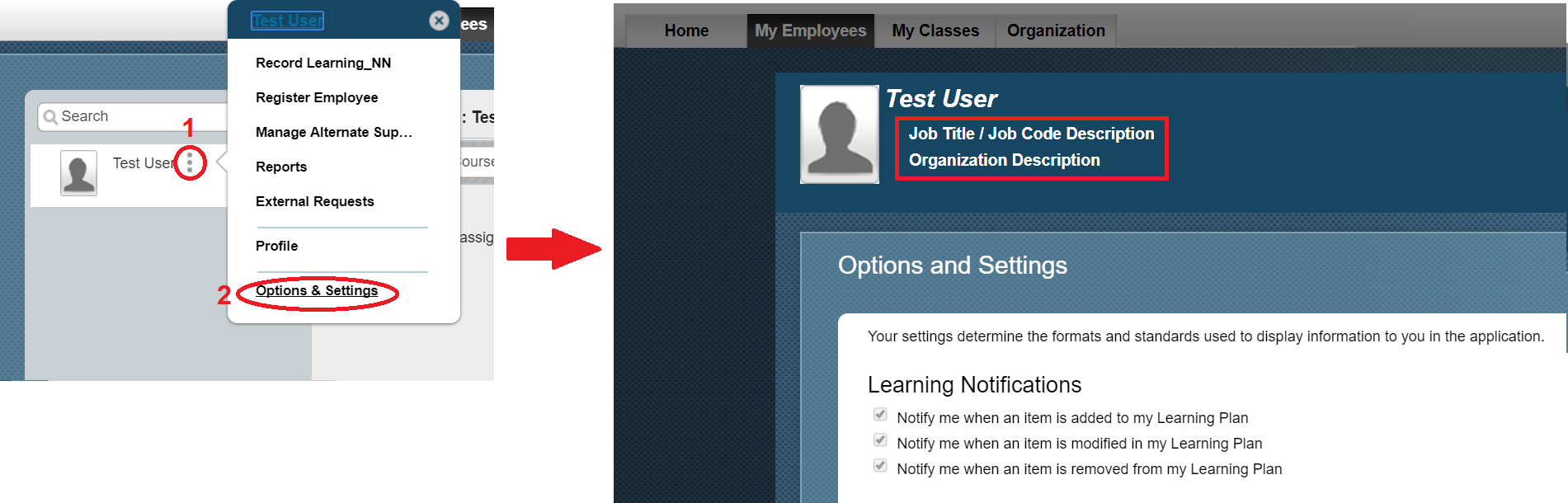The image size is (1568, 503).
Task: Click the search magnifier icon
Action: pos(50,117)
